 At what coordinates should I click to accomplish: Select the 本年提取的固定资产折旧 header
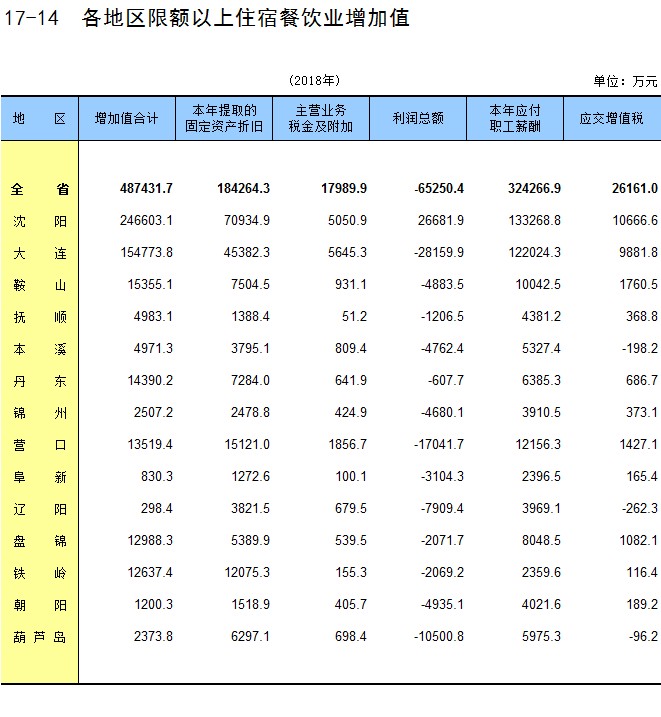(x=224, y=118)
